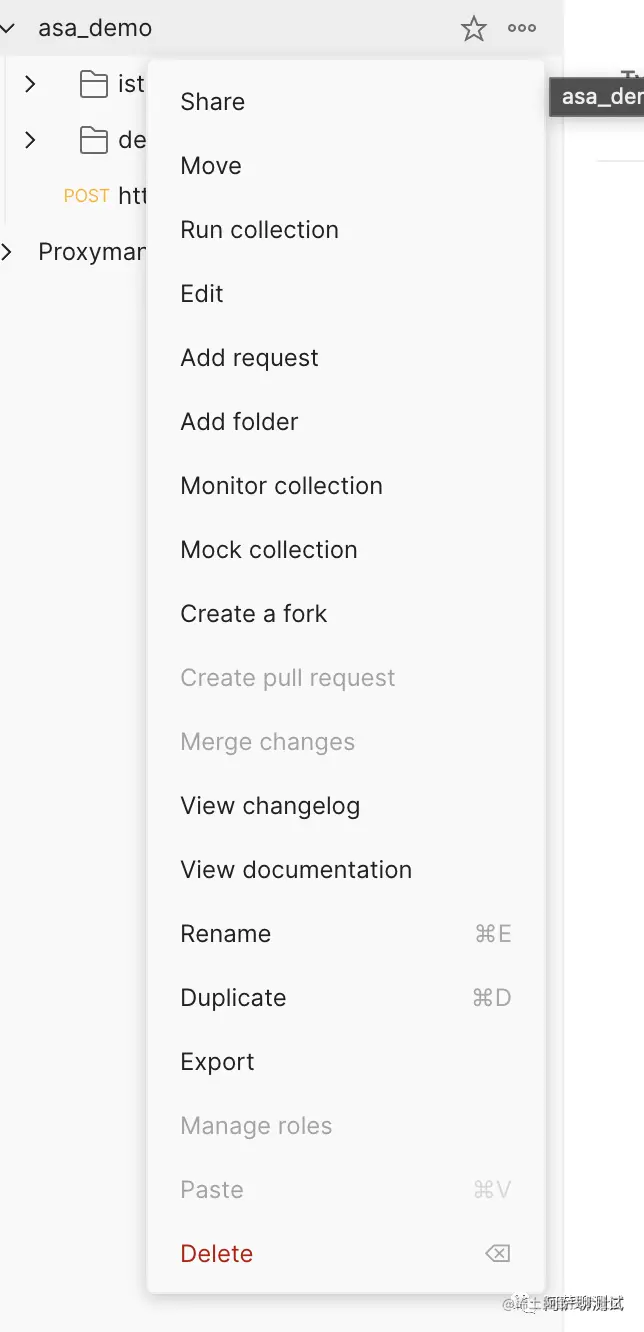Choose Move in the context menu
This screenshot has width=644, height=1332.
[211, 166]
